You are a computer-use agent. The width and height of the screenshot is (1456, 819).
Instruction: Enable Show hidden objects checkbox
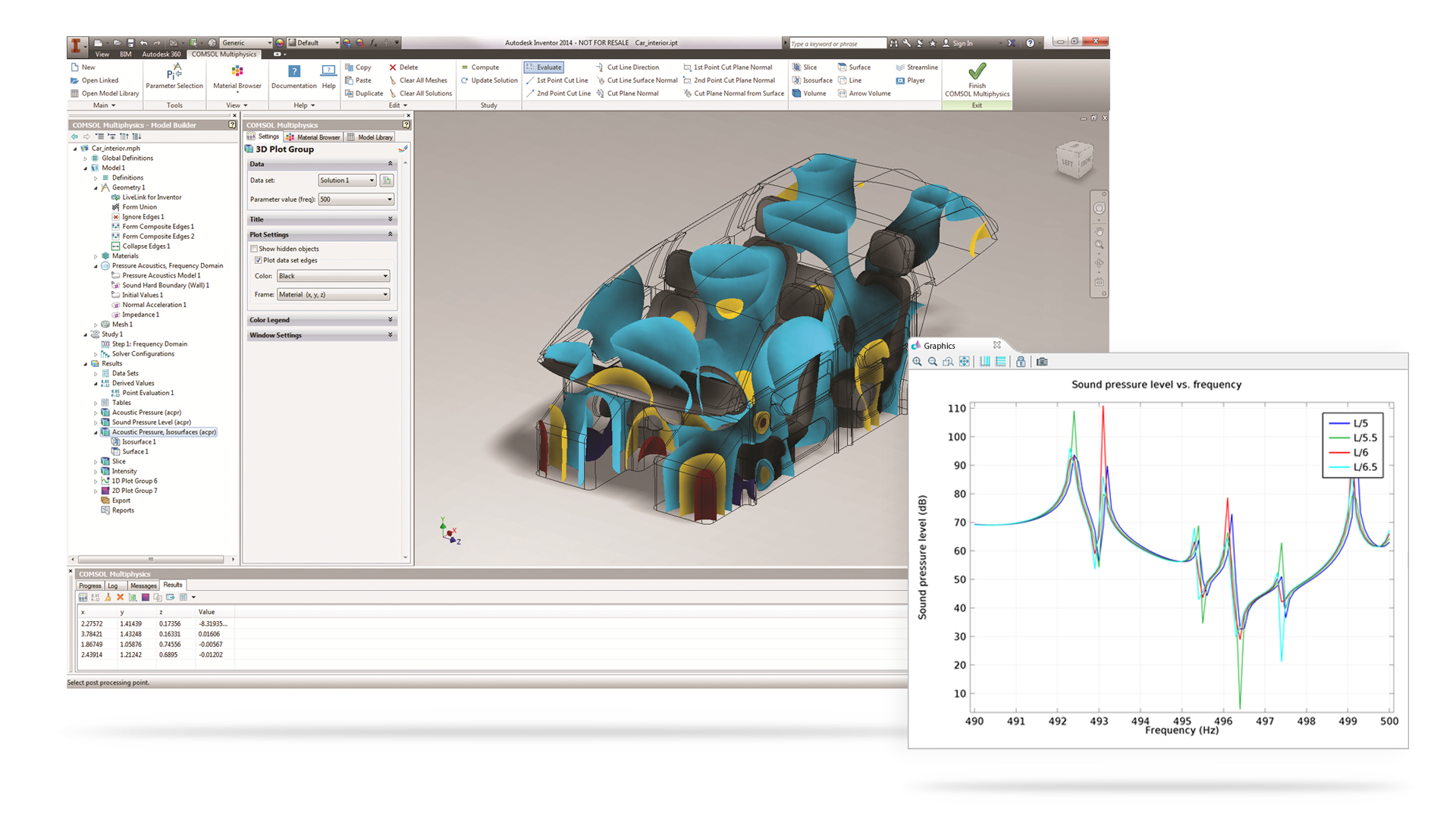coord(255,249)
